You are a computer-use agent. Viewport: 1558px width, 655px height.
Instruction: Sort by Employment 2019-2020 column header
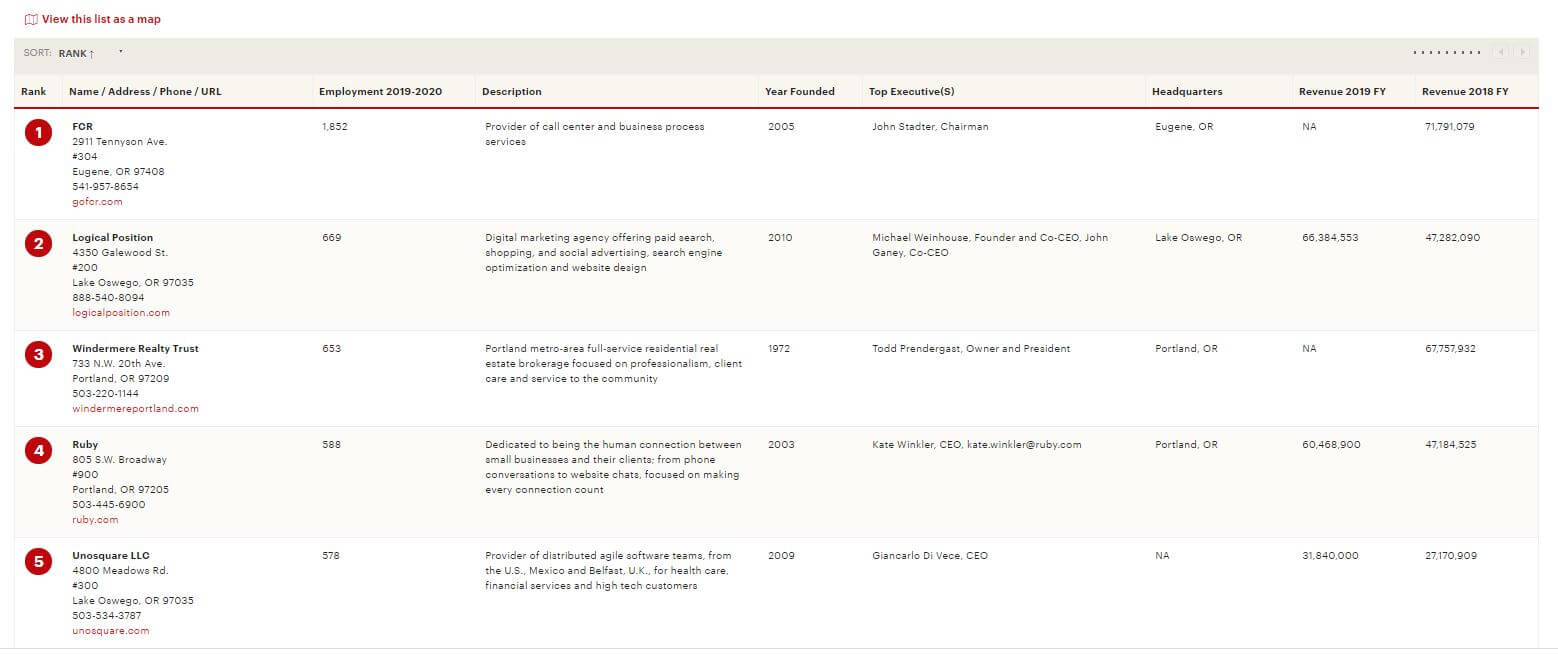pos(380,92)
